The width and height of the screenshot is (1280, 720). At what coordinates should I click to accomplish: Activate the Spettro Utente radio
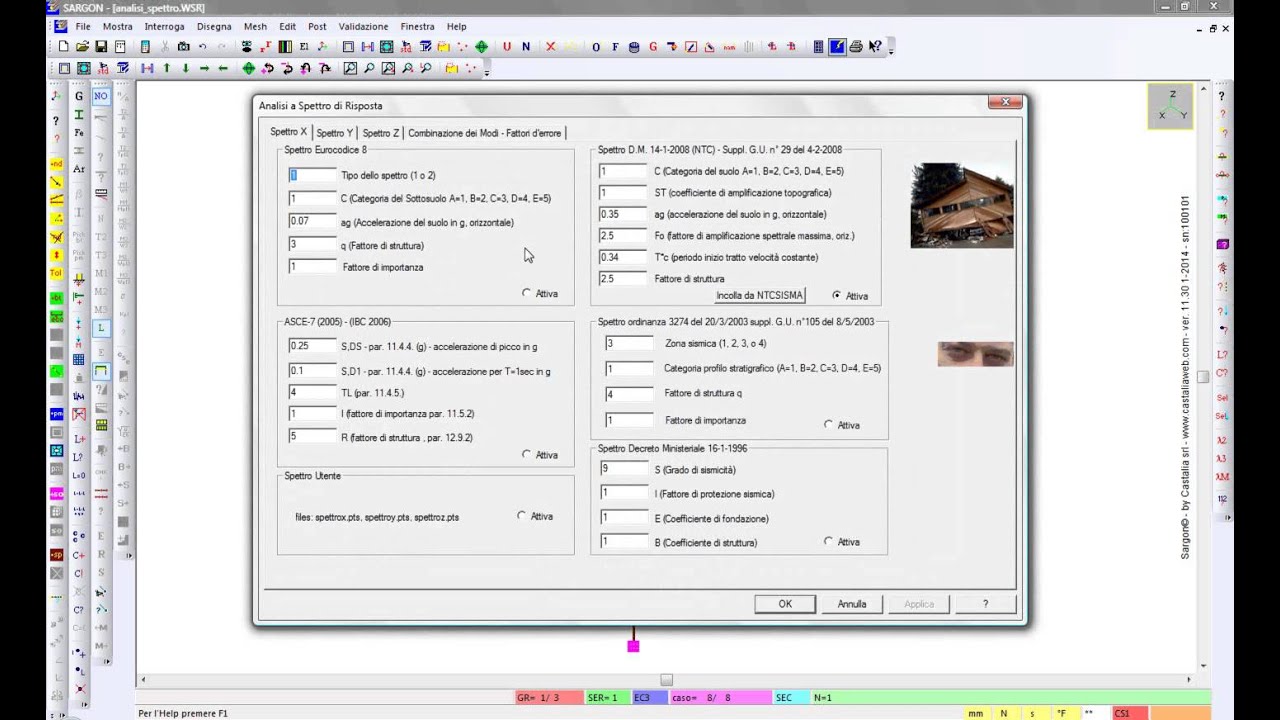click(521, 516)
